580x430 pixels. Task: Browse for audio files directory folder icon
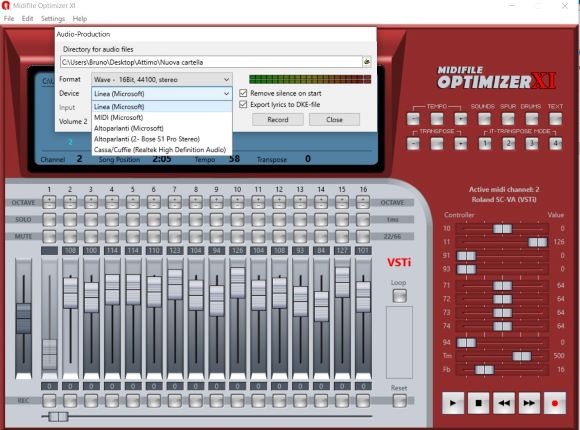[367, 62]
